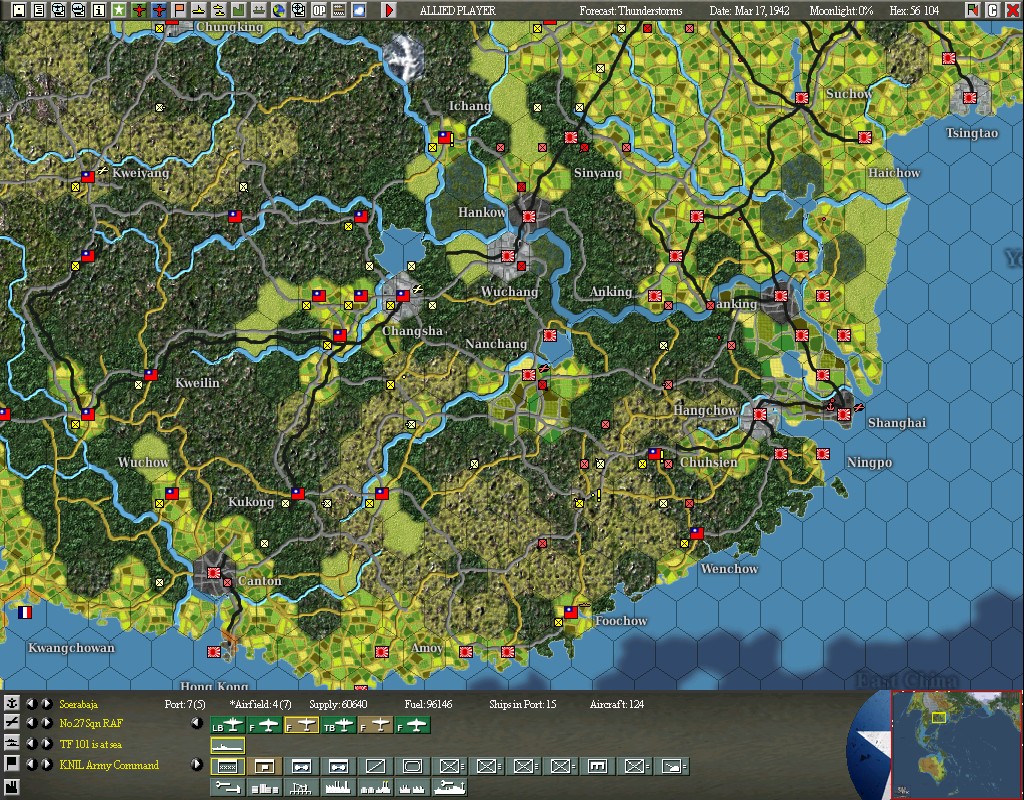Click the red end turn arrow
The height and width of the screenshot is (800, 1024).
coord(389,10)
